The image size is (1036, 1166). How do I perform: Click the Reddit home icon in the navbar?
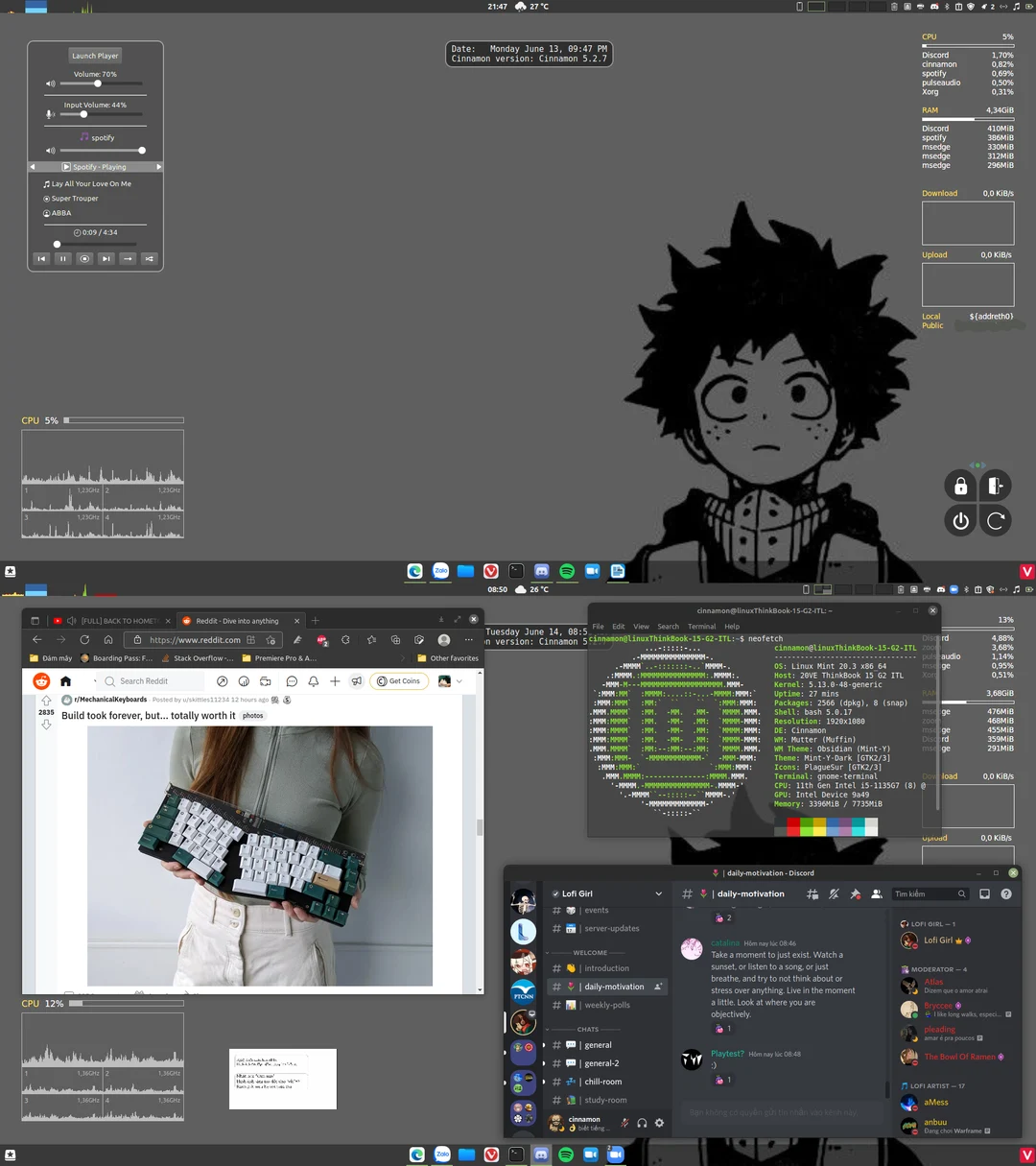[x=65, y=680]
